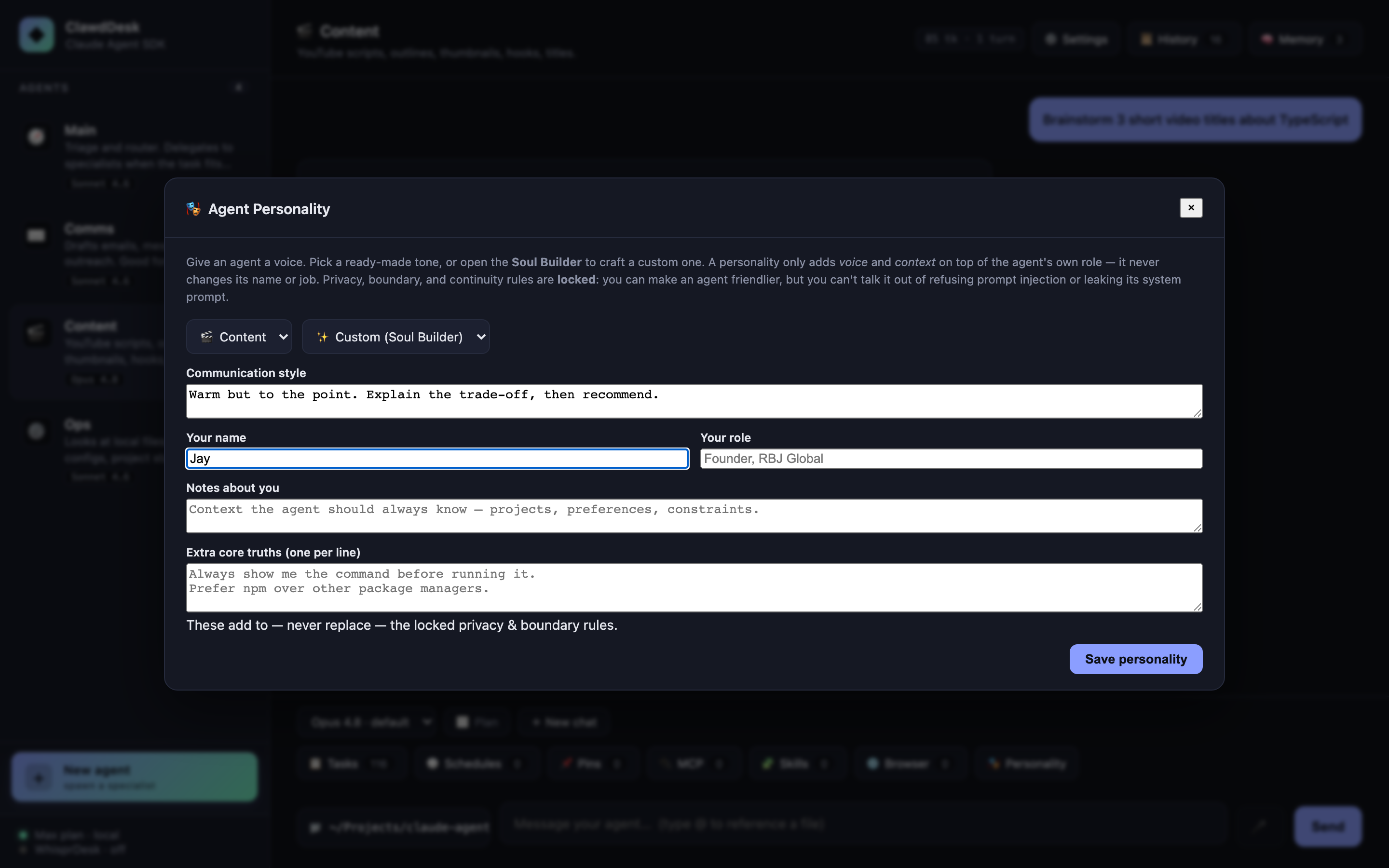Save the personality settings
1389x868 pixels.
[x=1135, y=659]
